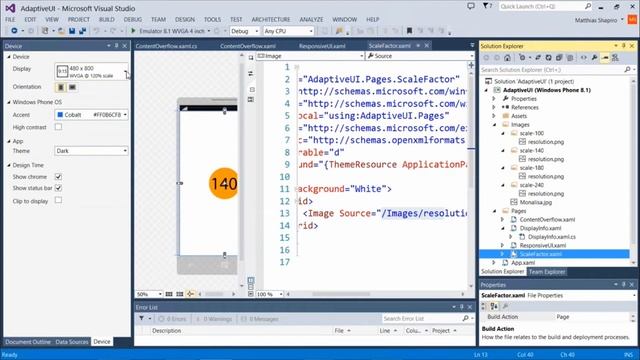Click the Error List filter funnel icon

141,318
